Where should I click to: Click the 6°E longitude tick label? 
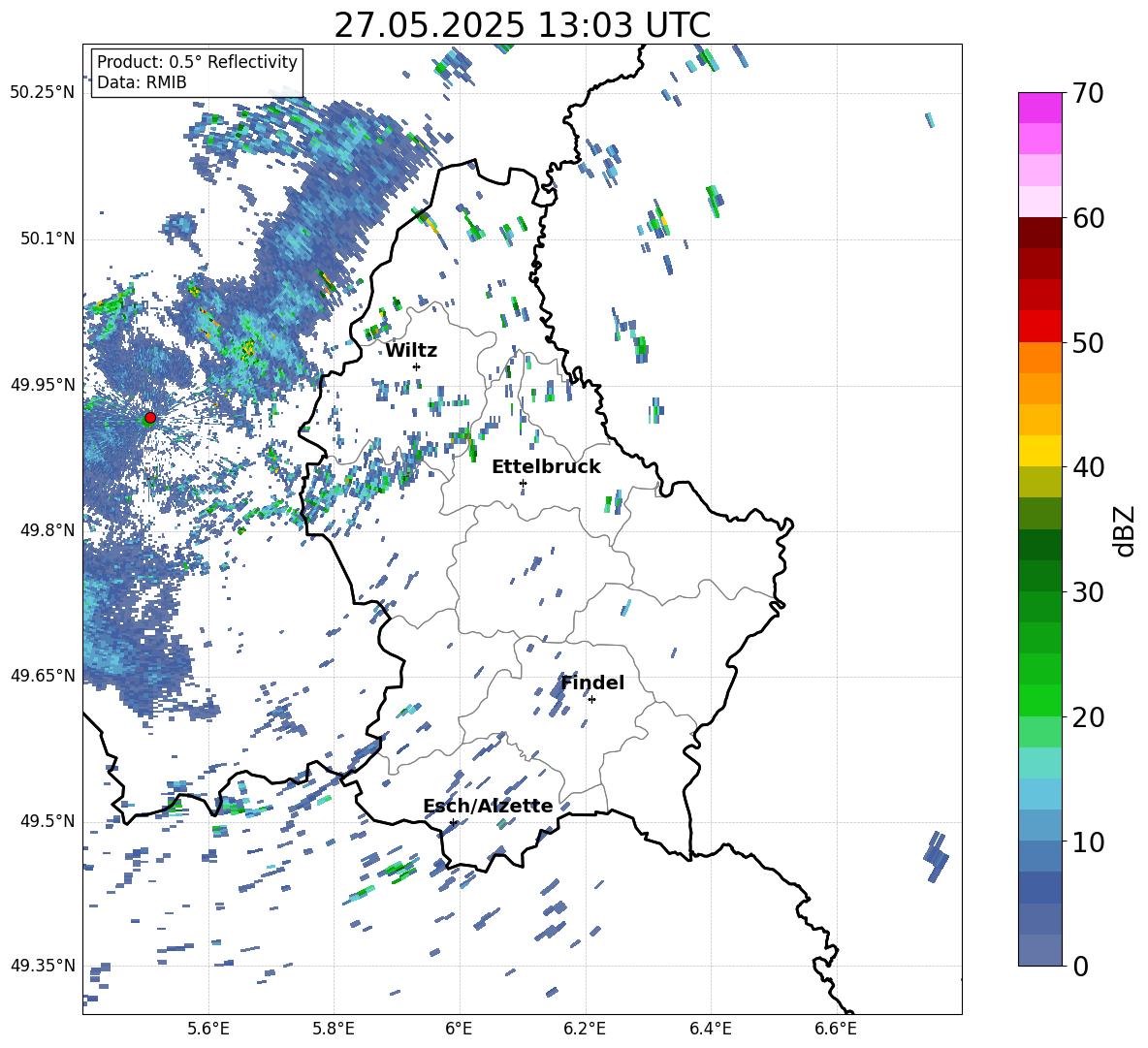459,1029
